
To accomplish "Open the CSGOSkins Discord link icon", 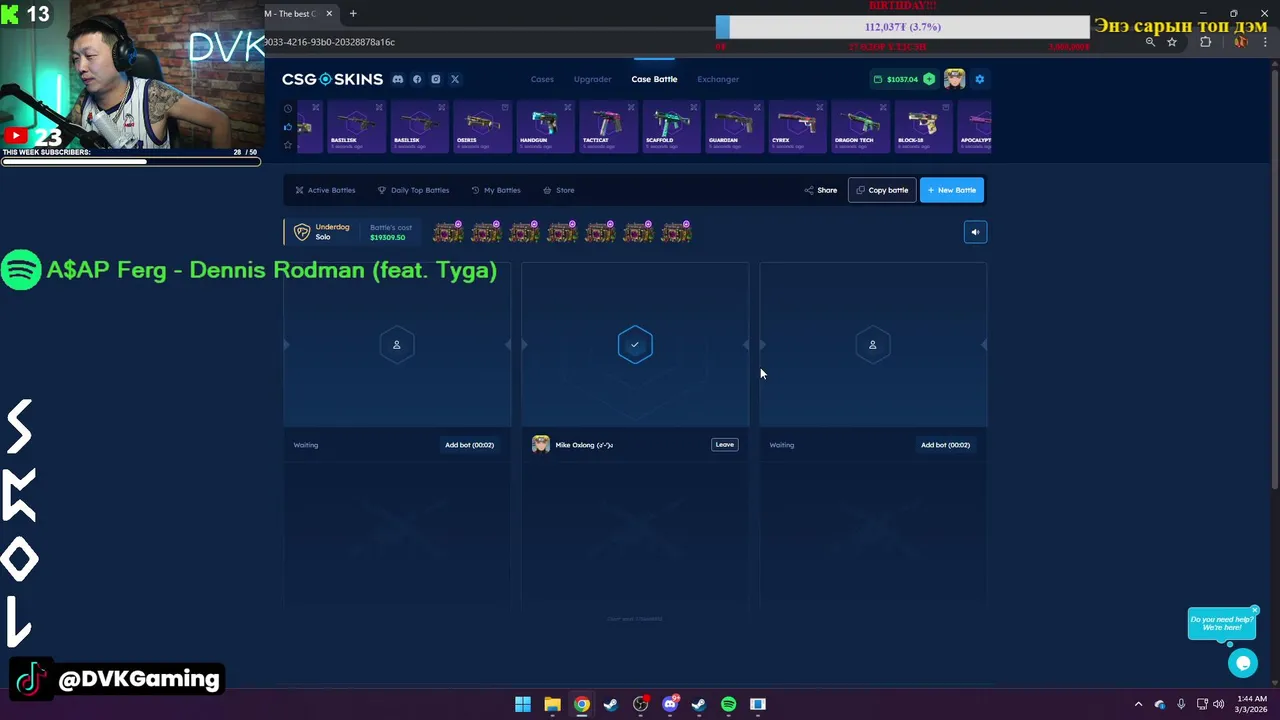I will point(398,79).
